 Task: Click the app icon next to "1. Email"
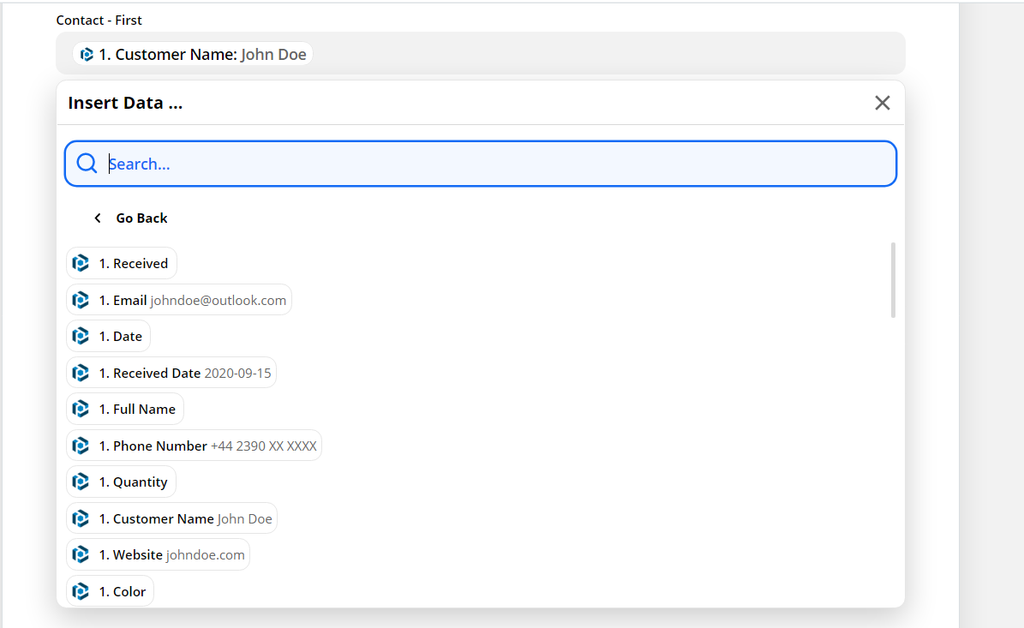click(x=81, y=299)
